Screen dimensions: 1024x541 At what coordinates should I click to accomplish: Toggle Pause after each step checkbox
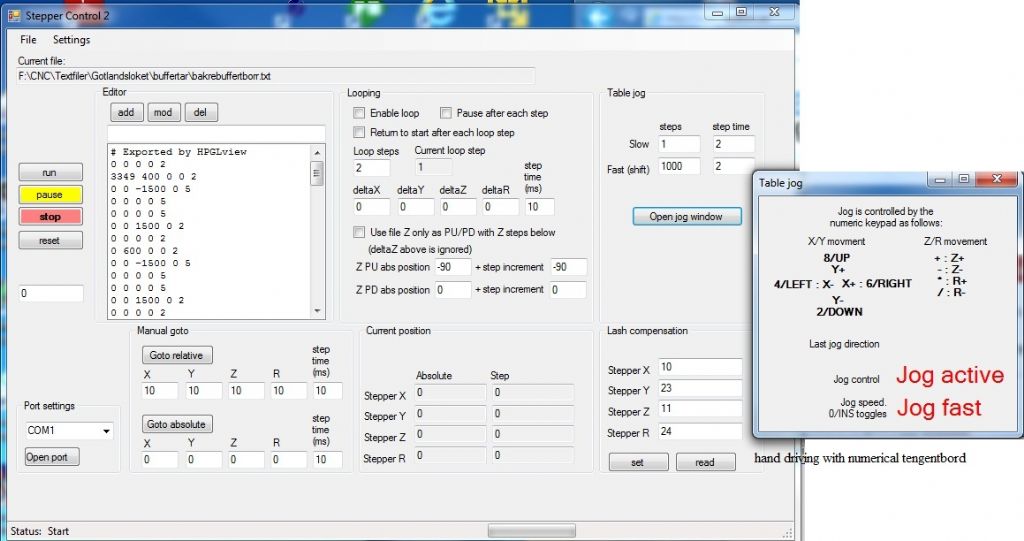445,113
